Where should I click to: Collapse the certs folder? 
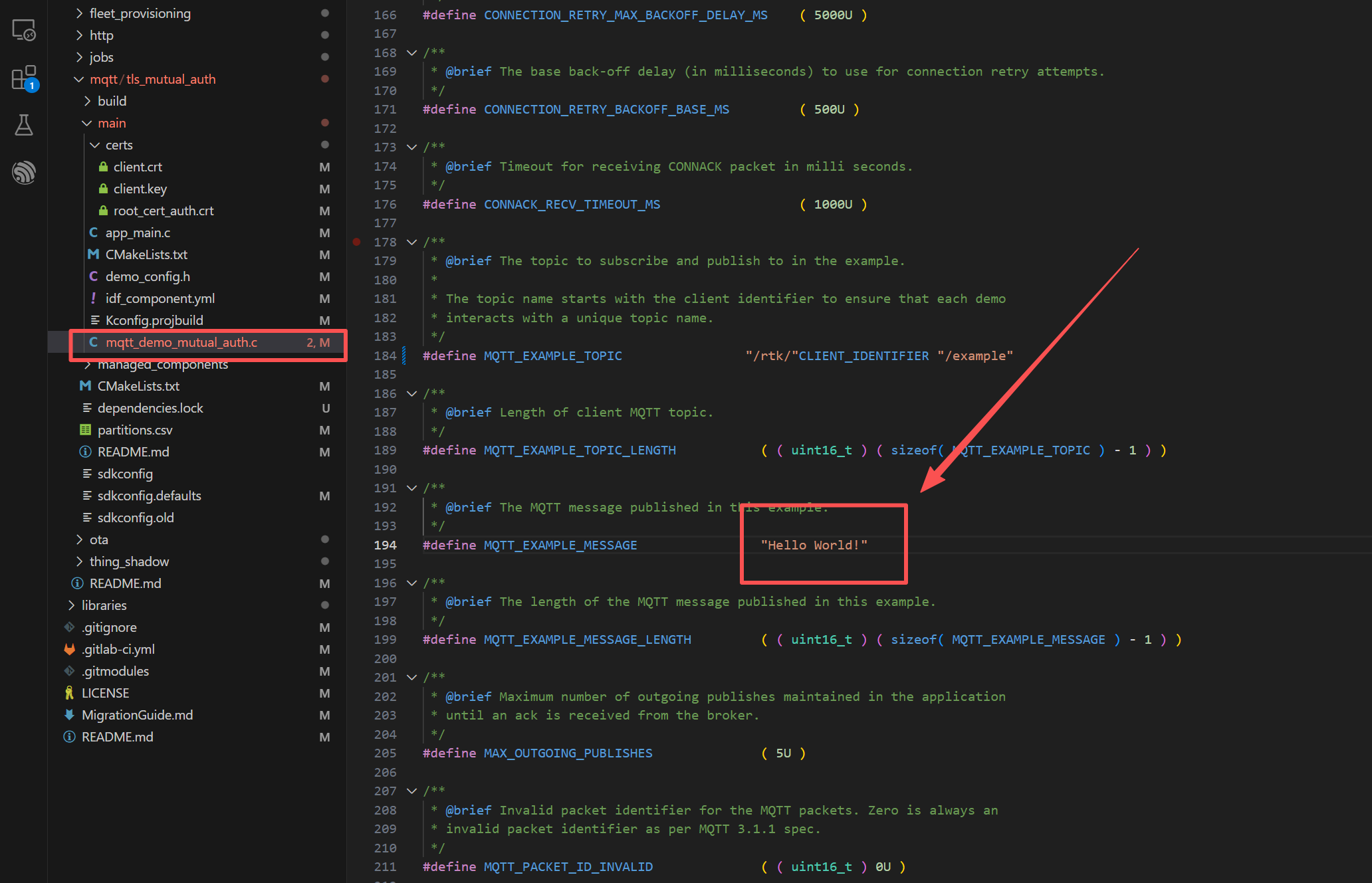[95, 145]
